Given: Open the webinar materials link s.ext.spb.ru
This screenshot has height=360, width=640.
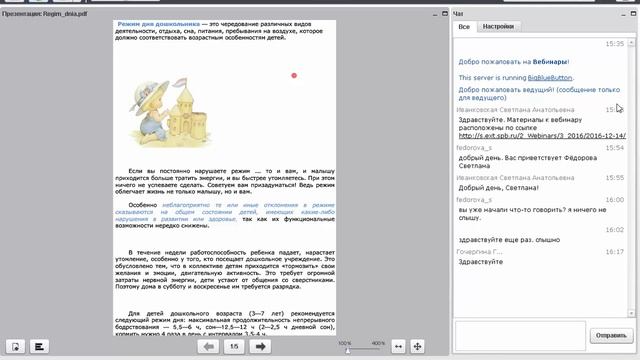Looking at the screenshot, I should pyautogui.click(x=542, y=136).
